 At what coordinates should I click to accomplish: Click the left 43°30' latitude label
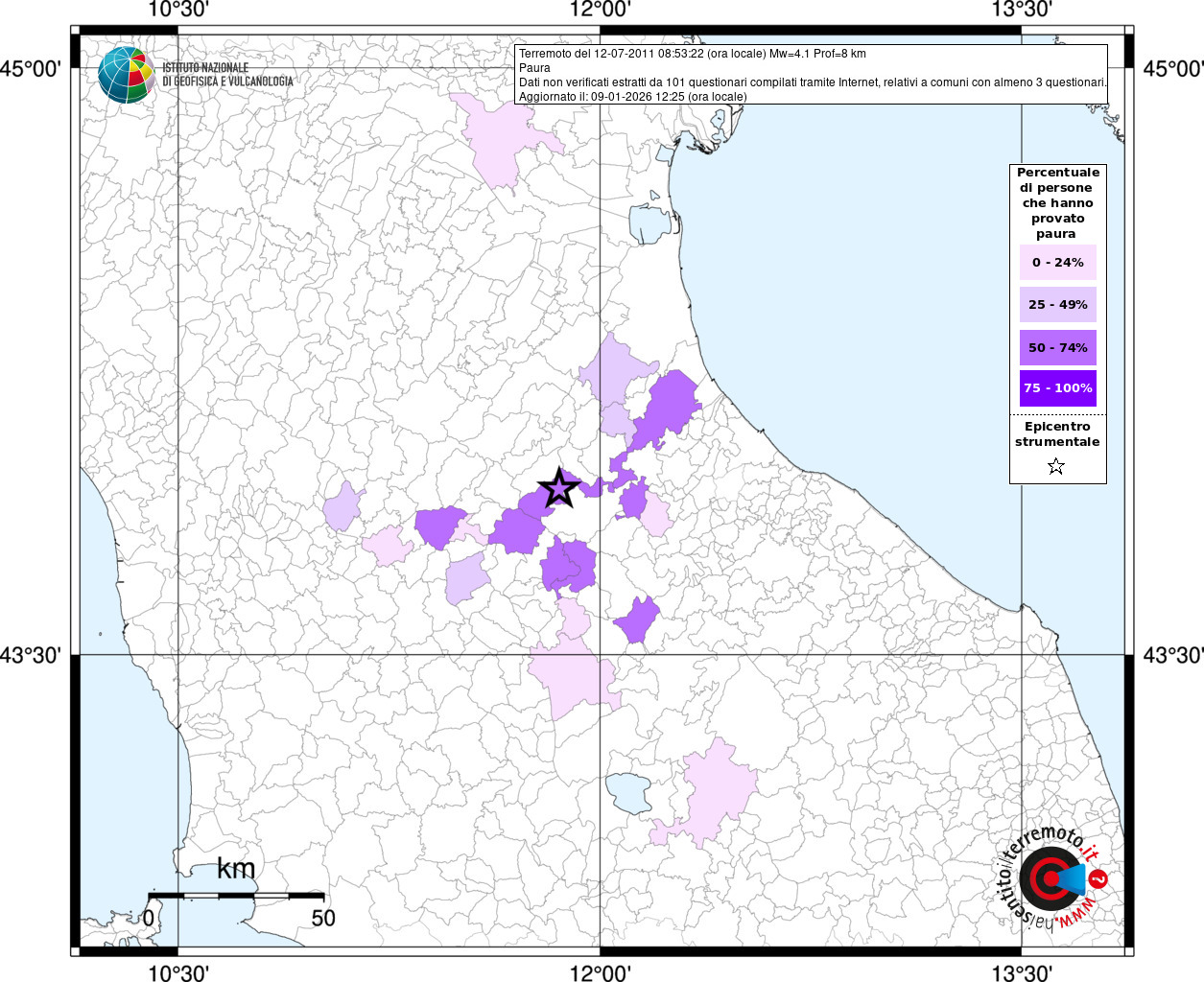point(32,655)
